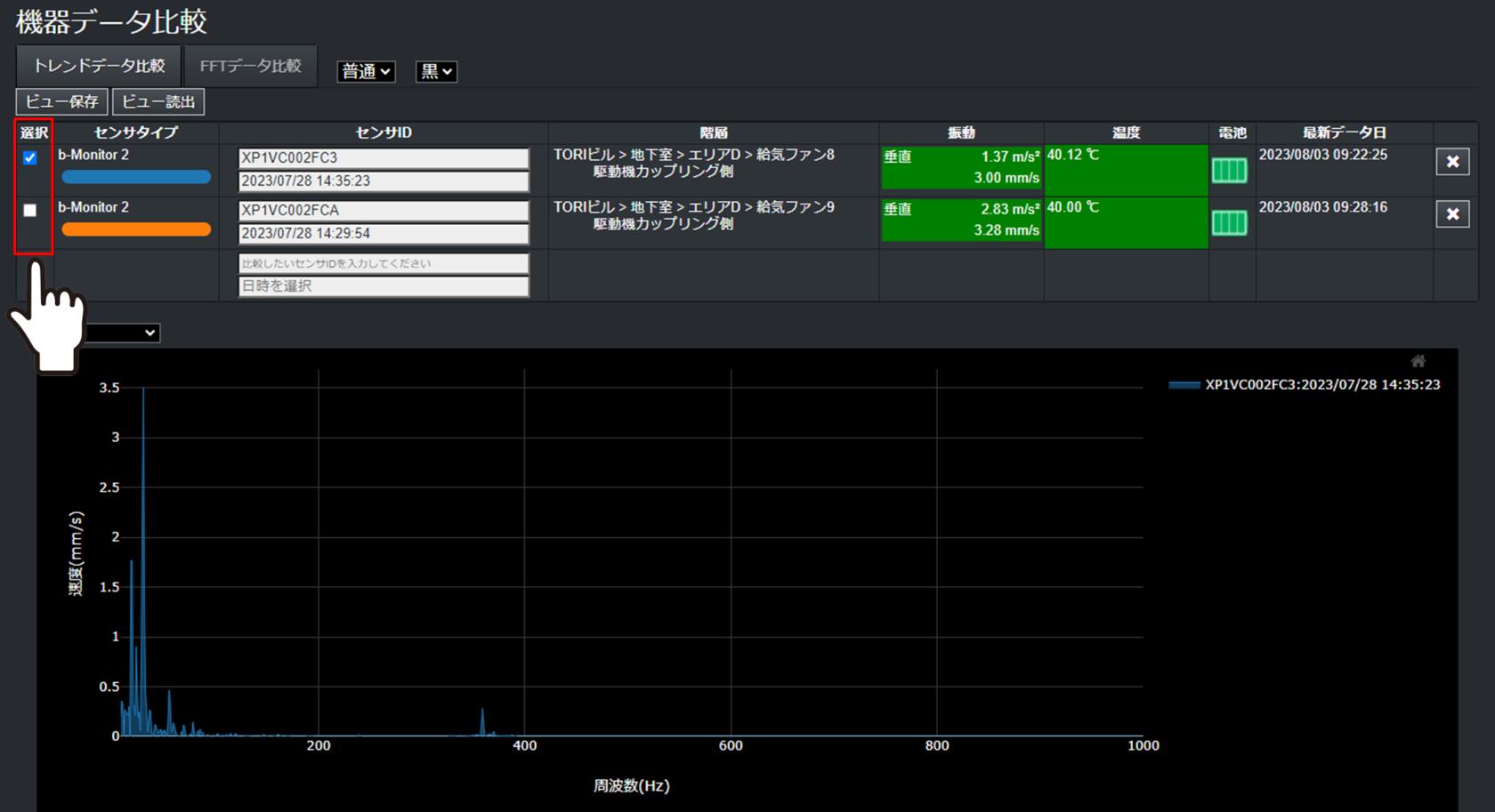Remove the XP1VC002FCA row with its X button

pos(1452,214)
